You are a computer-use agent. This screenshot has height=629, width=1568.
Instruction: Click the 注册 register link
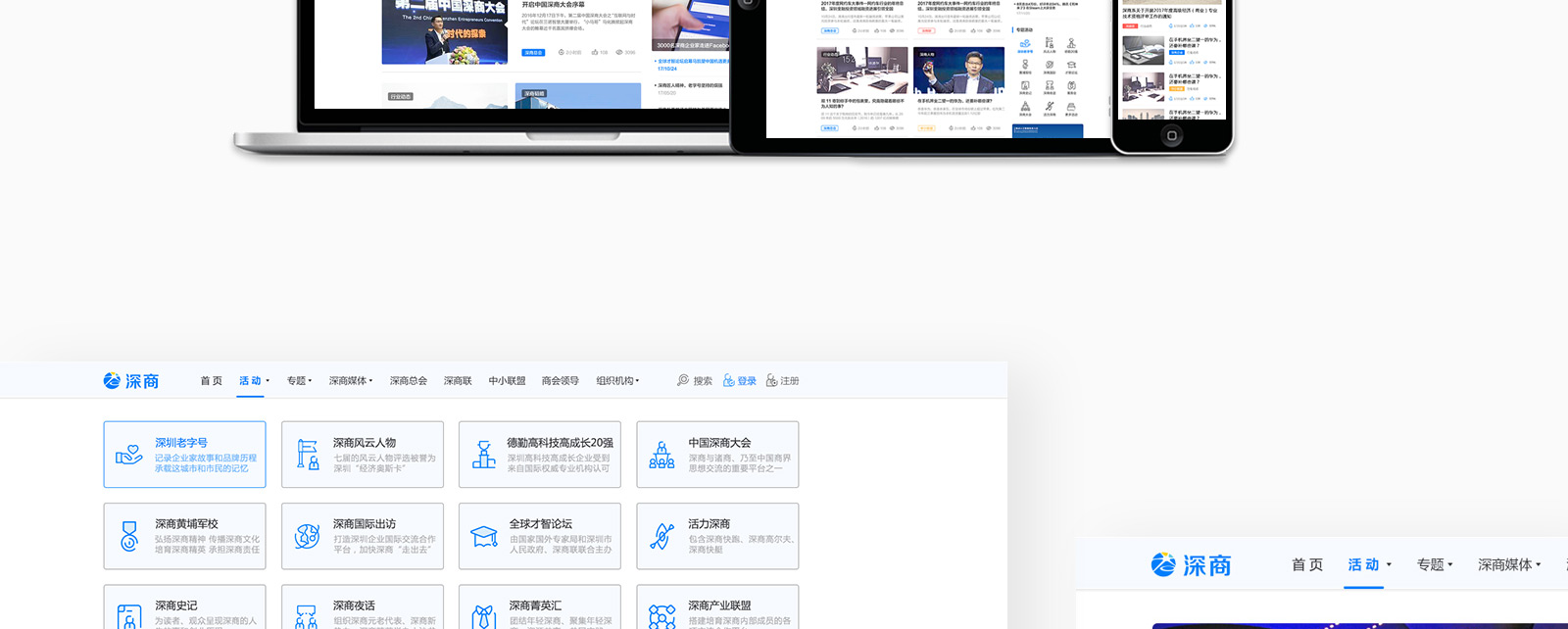point(790,381)
